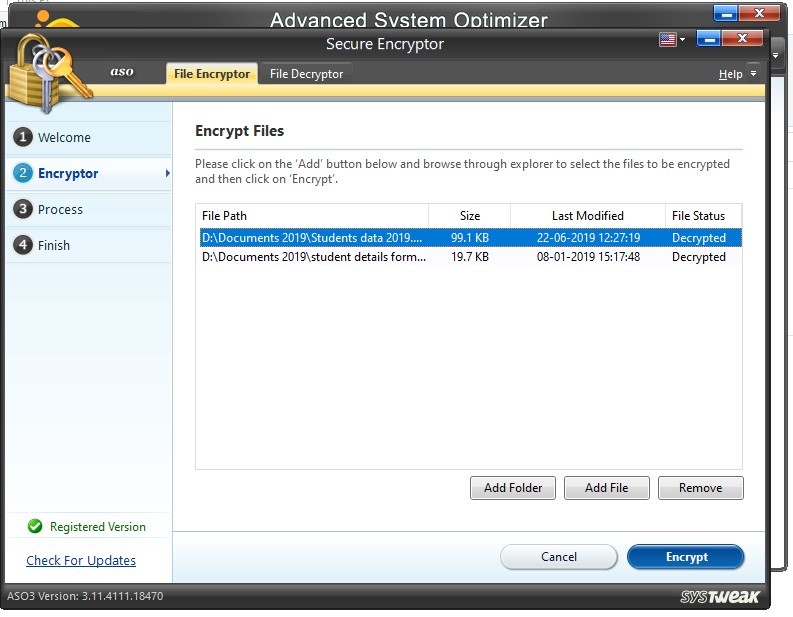Screen dimensions: 793x617
Task: Click the step 2 Encryptor number icon
Action: pos(23,173)
